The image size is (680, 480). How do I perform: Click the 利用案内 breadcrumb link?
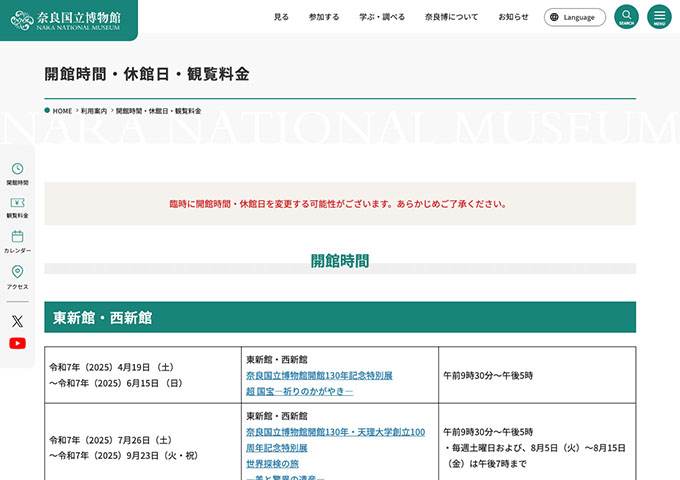coord(94,111)
